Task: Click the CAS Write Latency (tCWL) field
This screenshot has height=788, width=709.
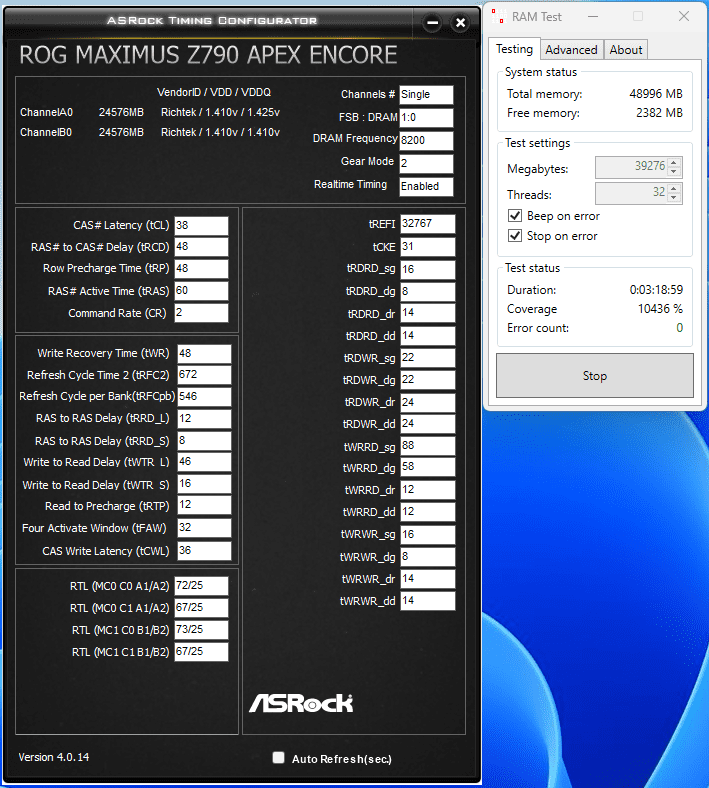Action: coord(205,551)
